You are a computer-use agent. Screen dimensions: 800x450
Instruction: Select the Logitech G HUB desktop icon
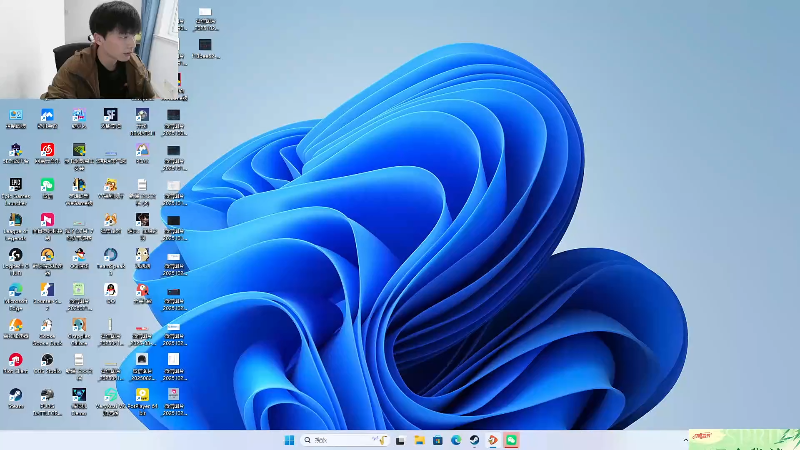click(15, 256)
